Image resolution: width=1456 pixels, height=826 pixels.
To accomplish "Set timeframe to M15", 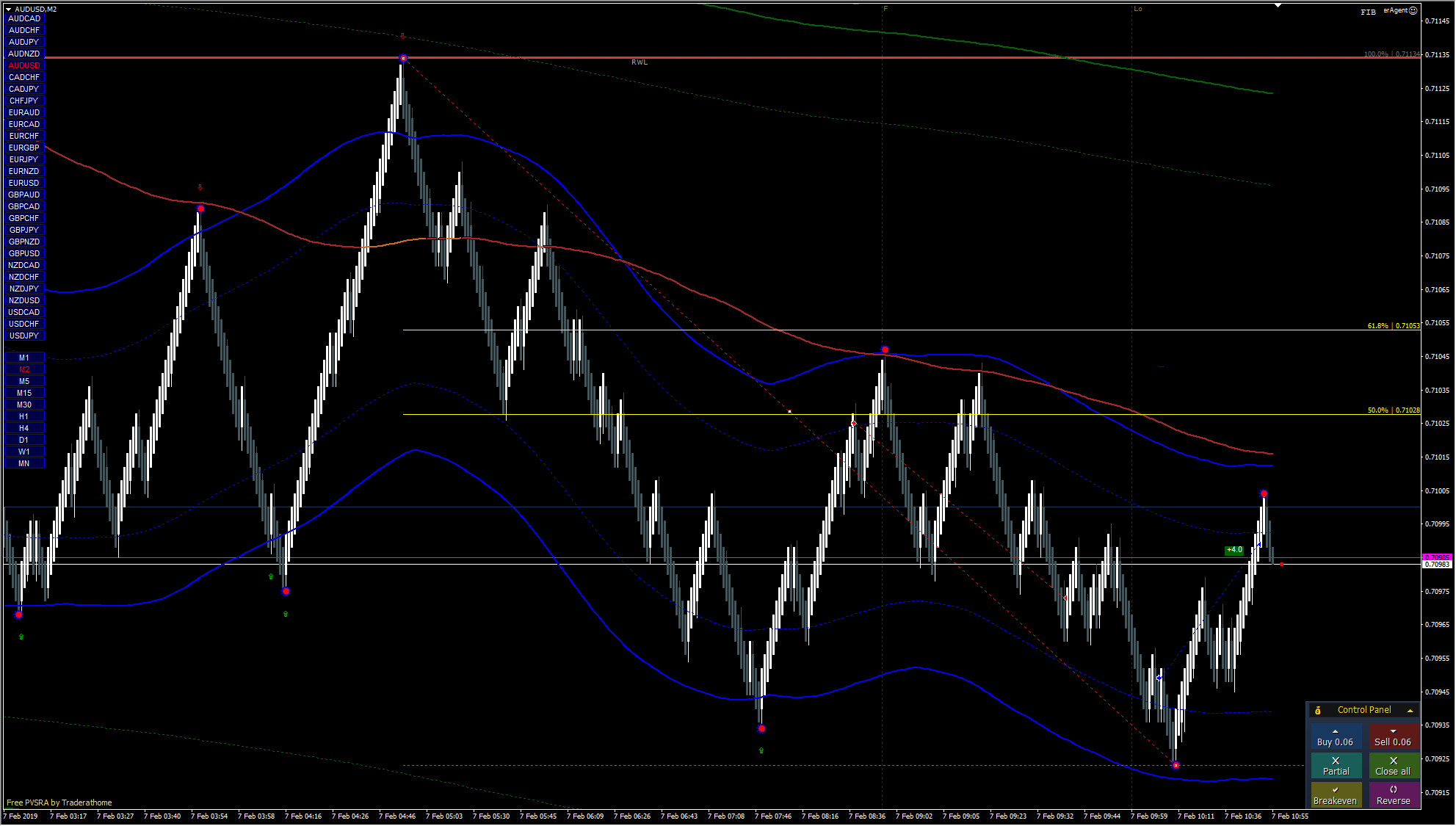I will pos(24,393).
